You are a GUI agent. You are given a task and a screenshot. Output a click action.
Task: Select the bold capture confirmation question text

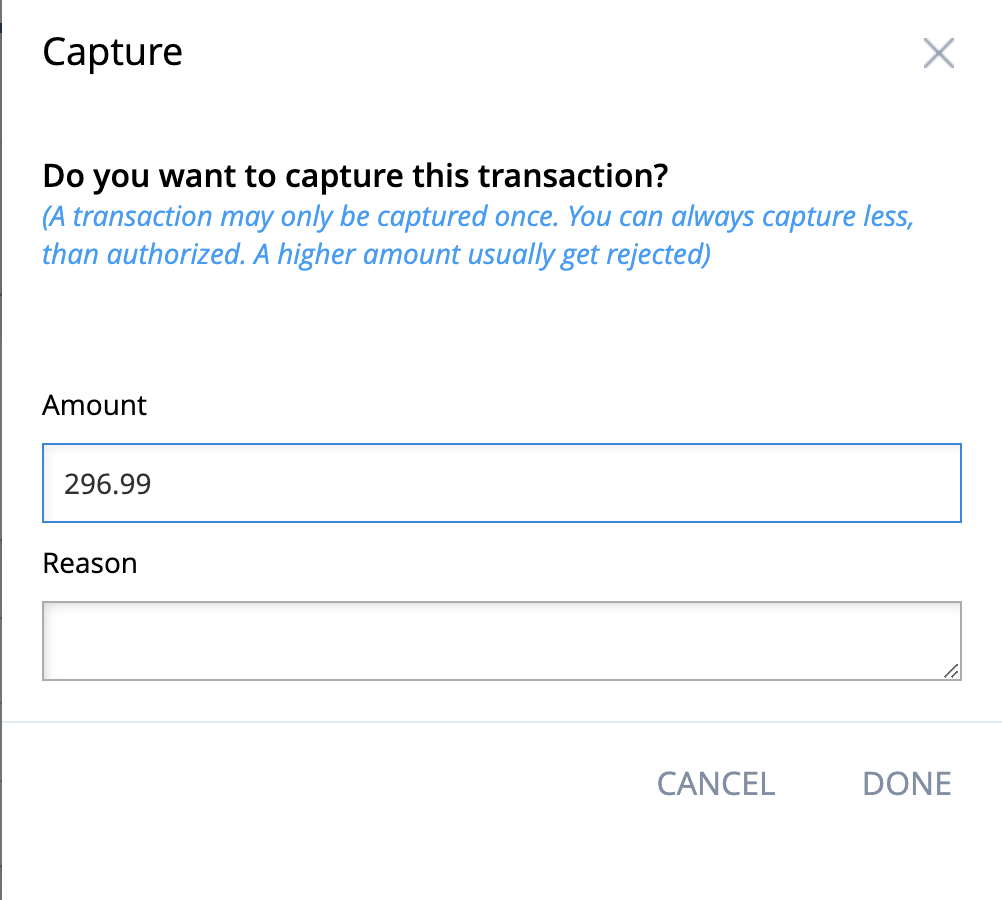(x=355, y=175)
